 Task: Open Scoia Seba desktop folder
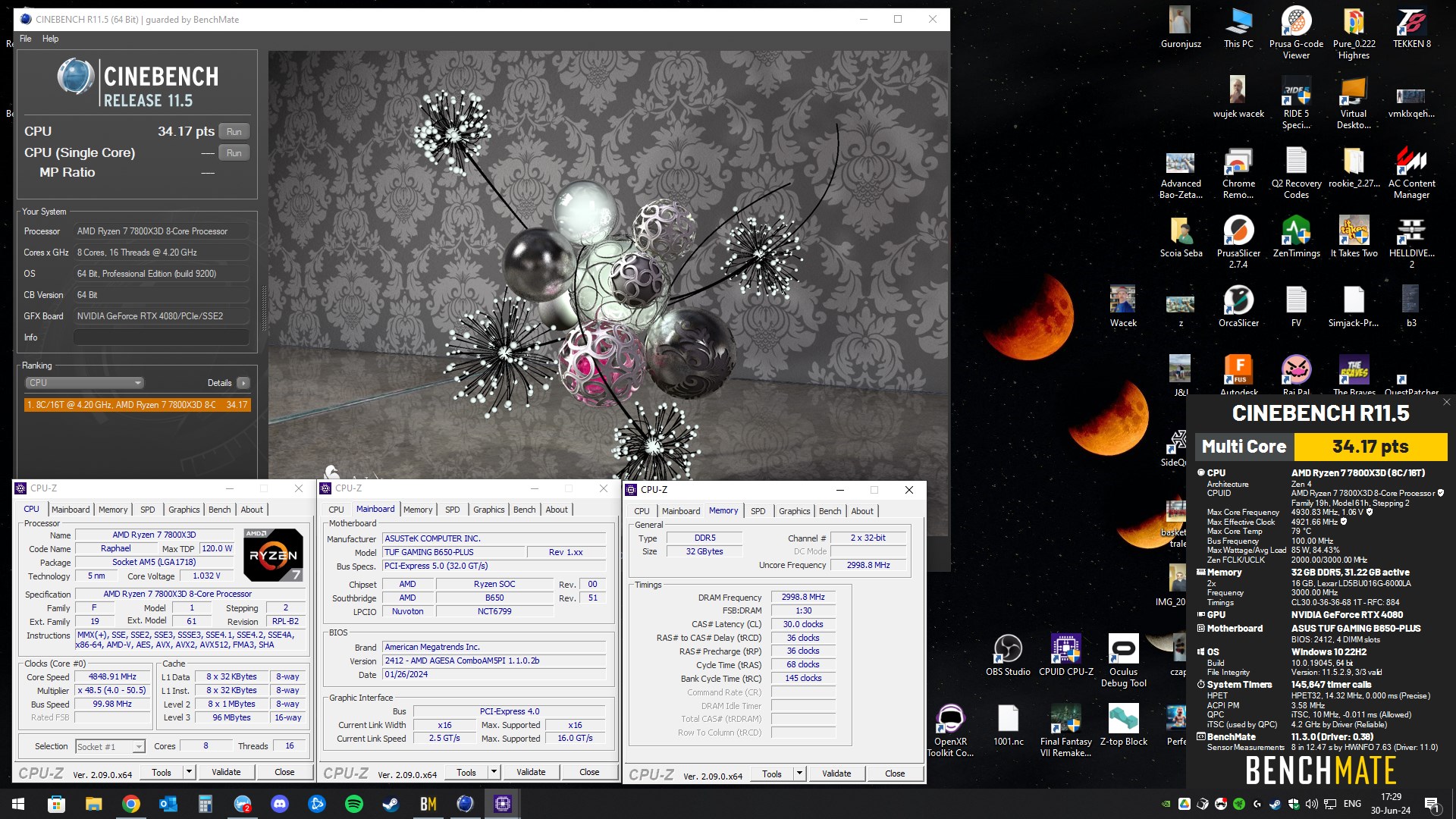tap(1181, 237)
